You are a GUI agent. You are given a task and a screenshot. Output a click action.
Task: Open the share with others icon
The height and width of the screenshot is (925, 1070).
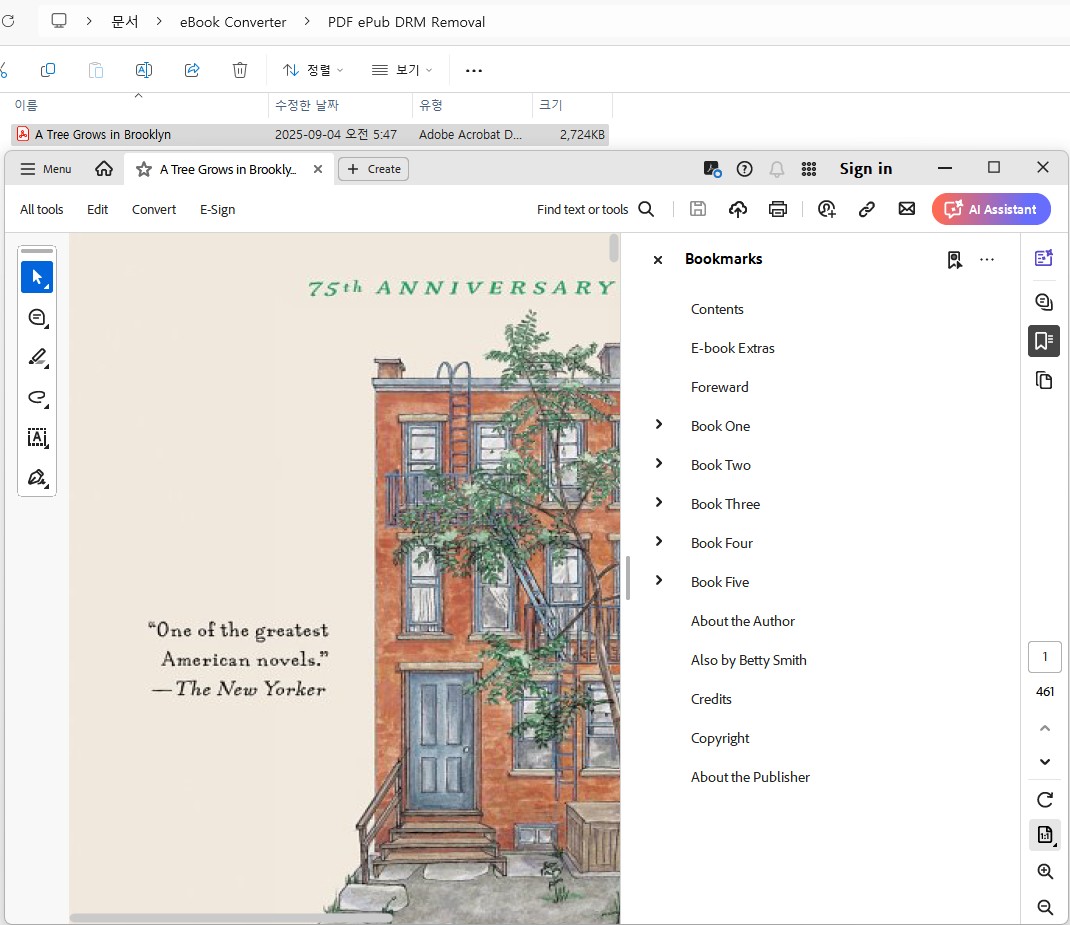click(x=826, y=209)
